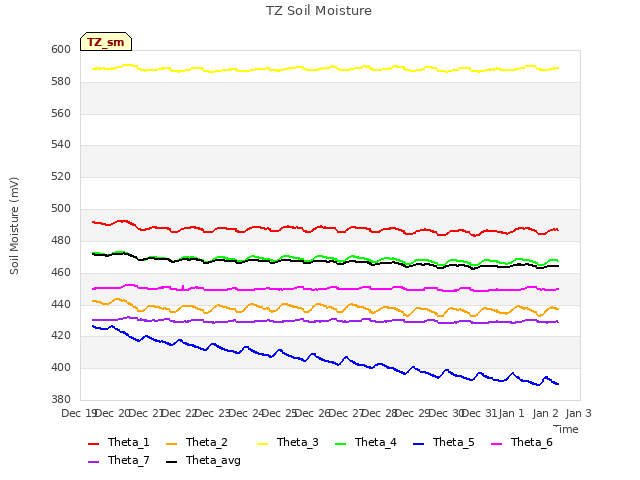Click the 580 y-axis tick label

tap(61, 81)
